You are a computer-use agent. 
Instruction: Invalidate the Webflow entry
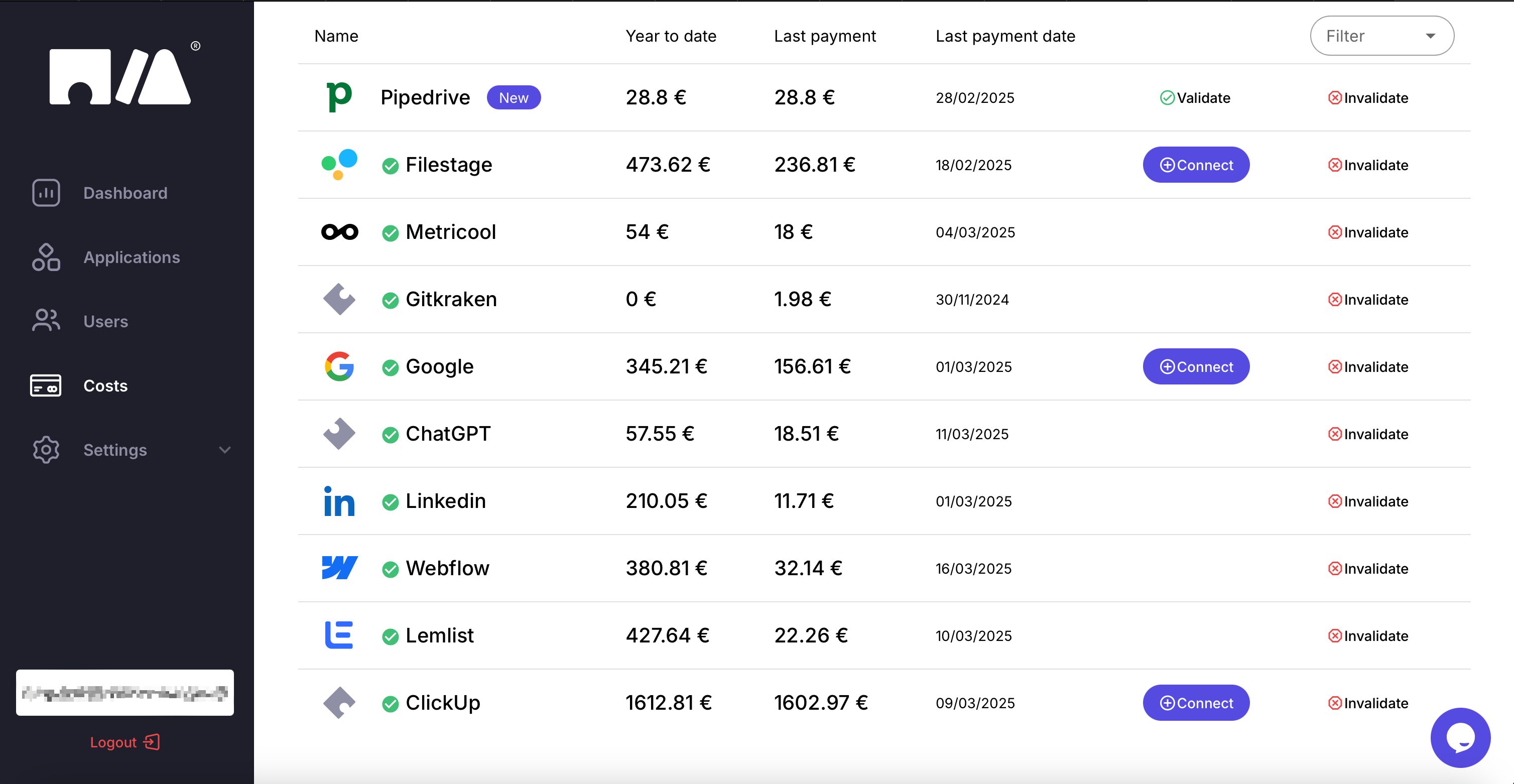pos(1368,568)
